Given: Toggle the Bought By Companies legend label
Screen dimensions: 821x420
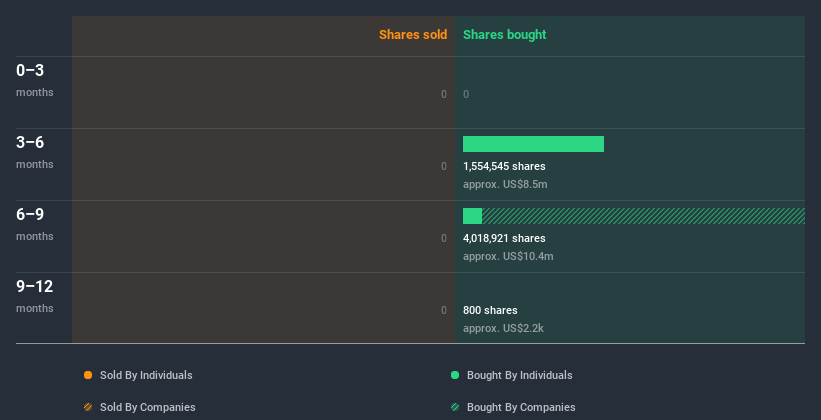Looking at the screenshot, I should click(x=521, y=407).
